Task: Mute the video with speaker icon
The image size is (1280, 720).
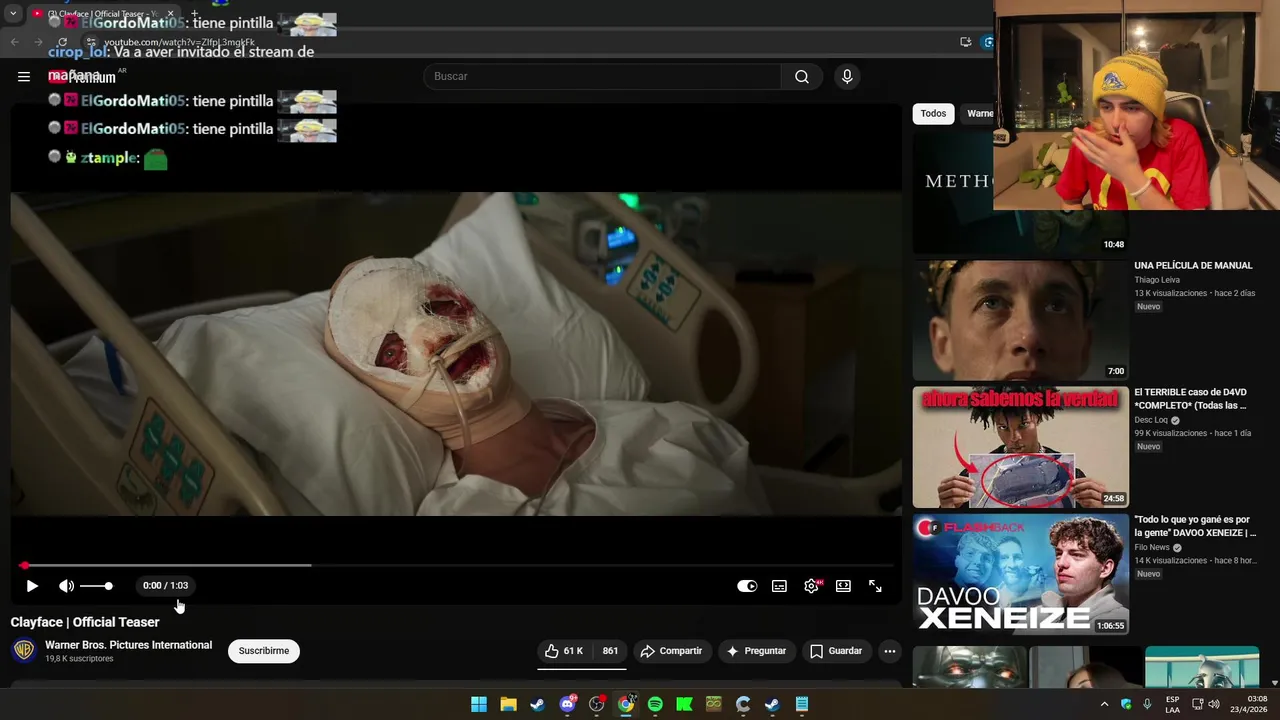Action: [x=66, y=586]
